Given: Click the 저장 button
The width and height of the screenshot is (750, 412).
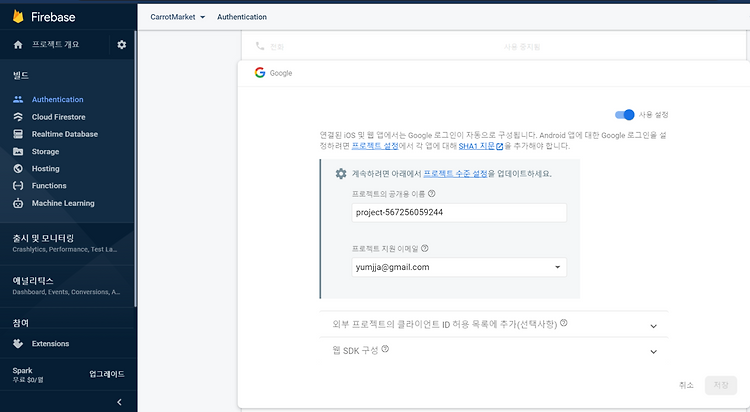Looking at the screenshot, I should 721,385.
